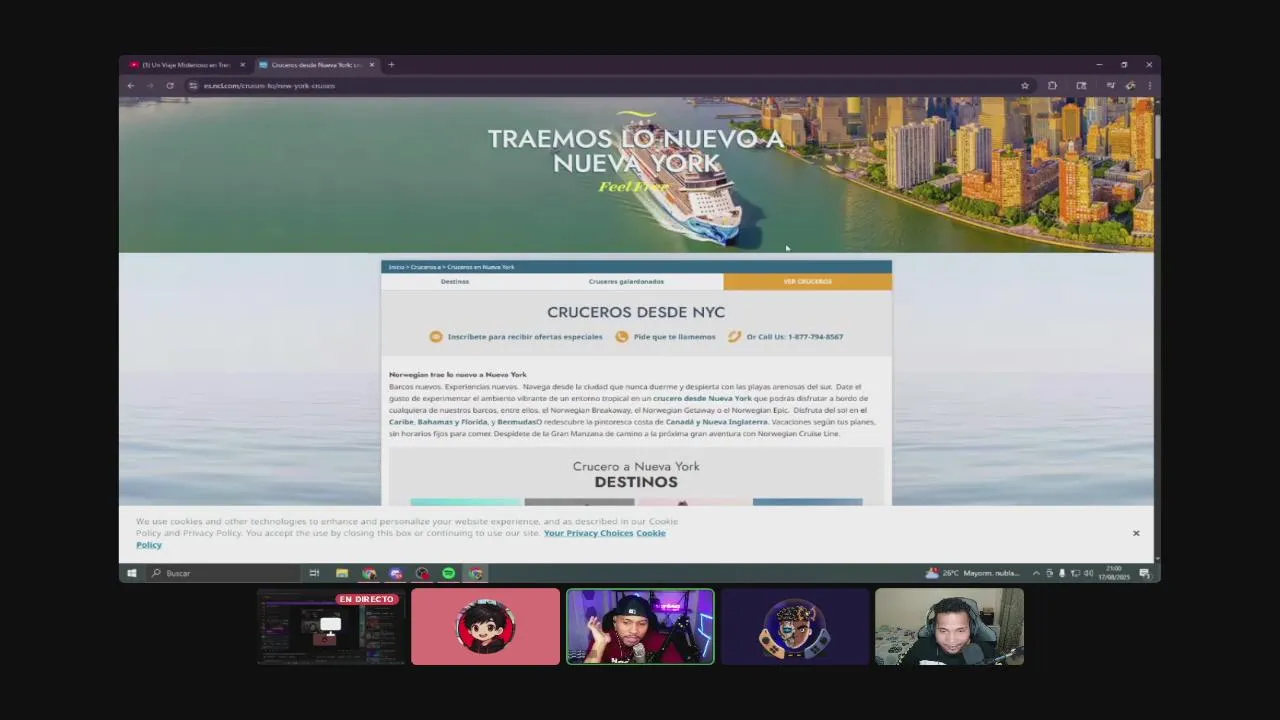The image size is (1280, 720).
Task: Open Your Privacy Choices link
Action: point(588,533)
